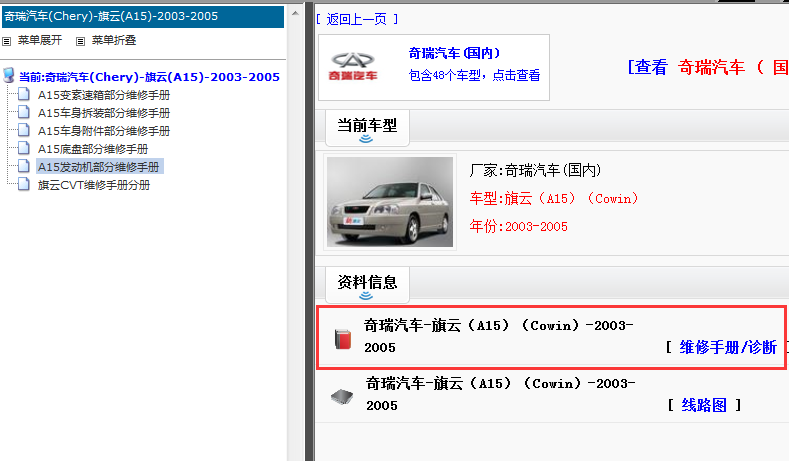This screenshot has width=789, height=461.
Task: Open the 线路图 link
Action: point(704,405)
